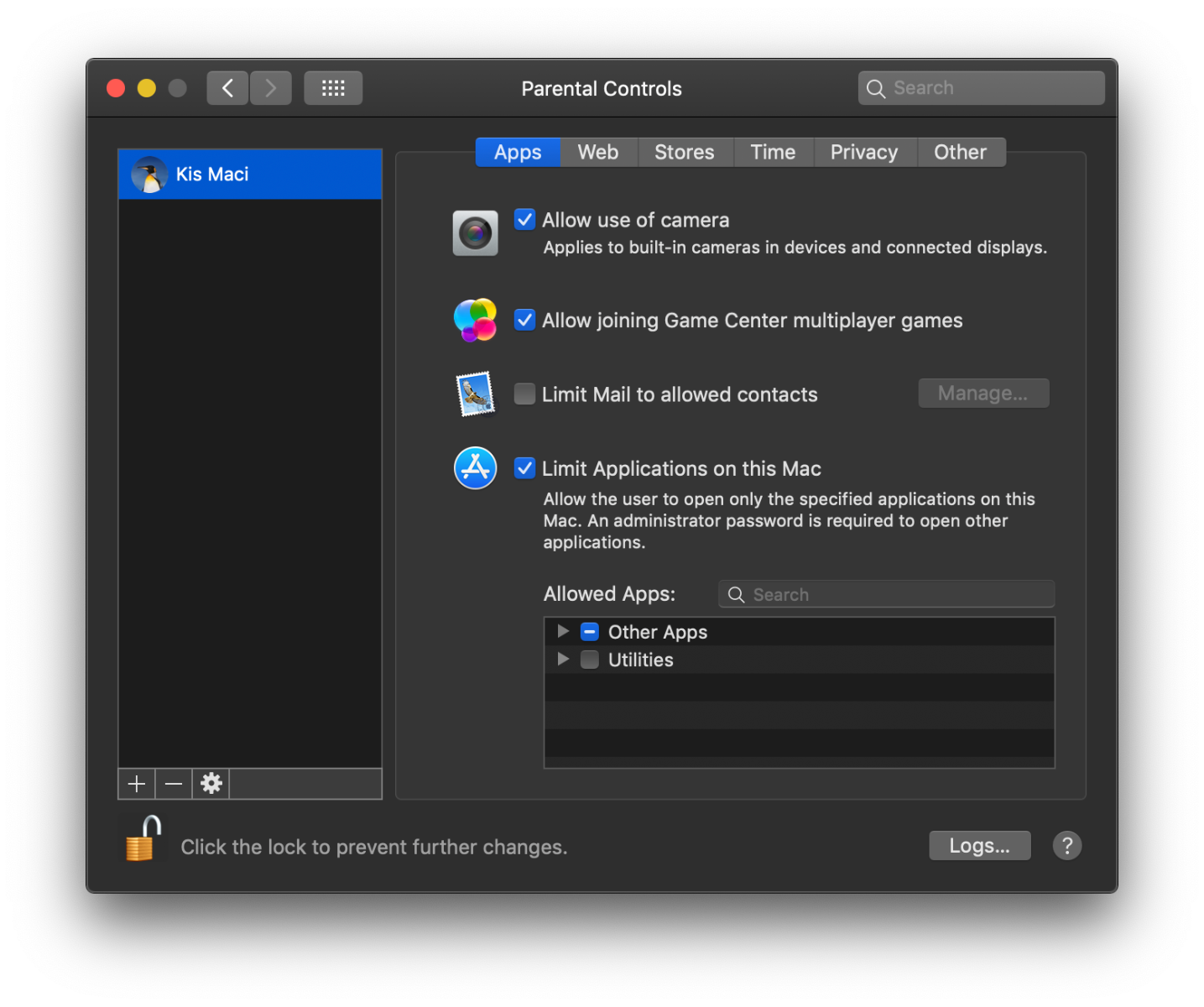
Task: Click the Manage... button
Action: coord(983,394)
